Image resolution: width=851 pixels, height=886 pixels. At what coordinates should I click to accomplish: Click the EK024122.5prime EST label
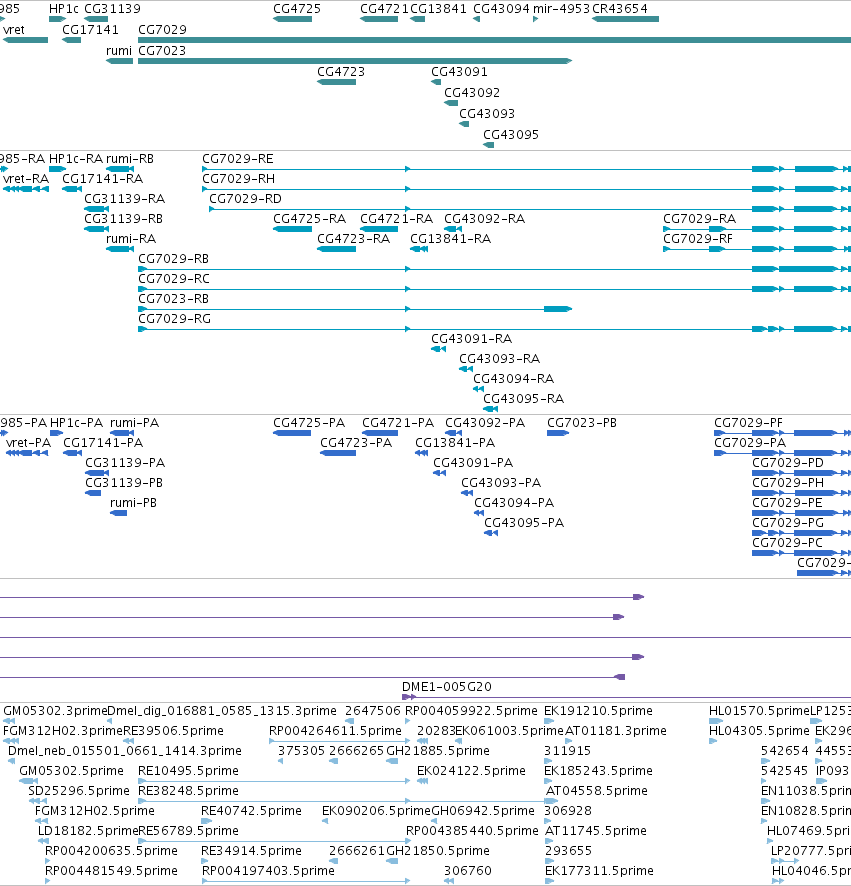[471, 771]
